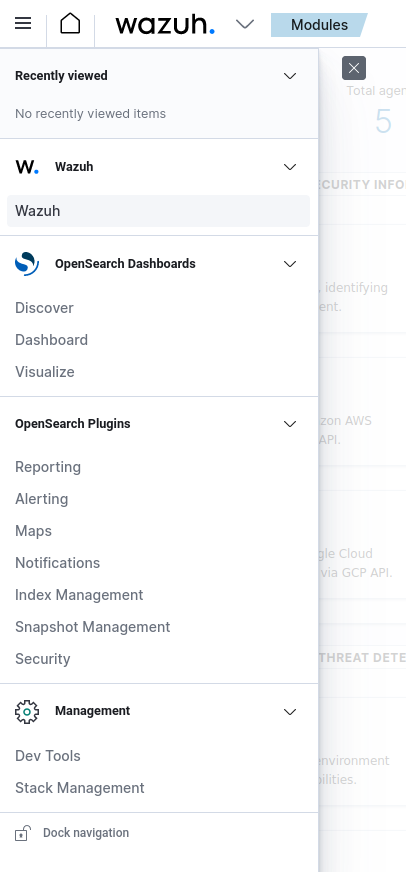Image resolution: width=406 pixels, height=872 pixels.
Task: Click the Dock navigation lock icon
Action: point(23,833)
